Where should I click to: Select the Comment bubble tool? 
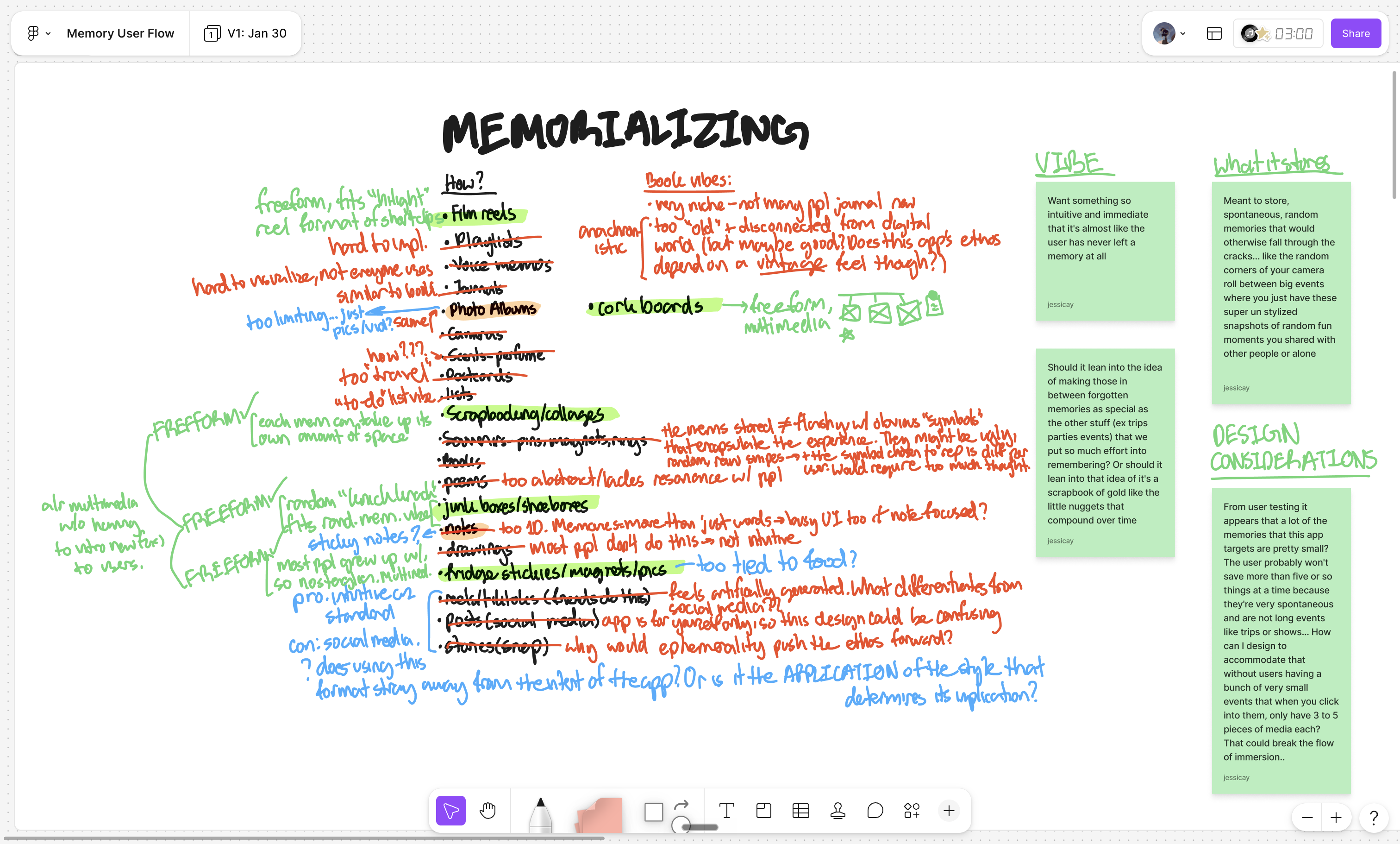[875, 811]
